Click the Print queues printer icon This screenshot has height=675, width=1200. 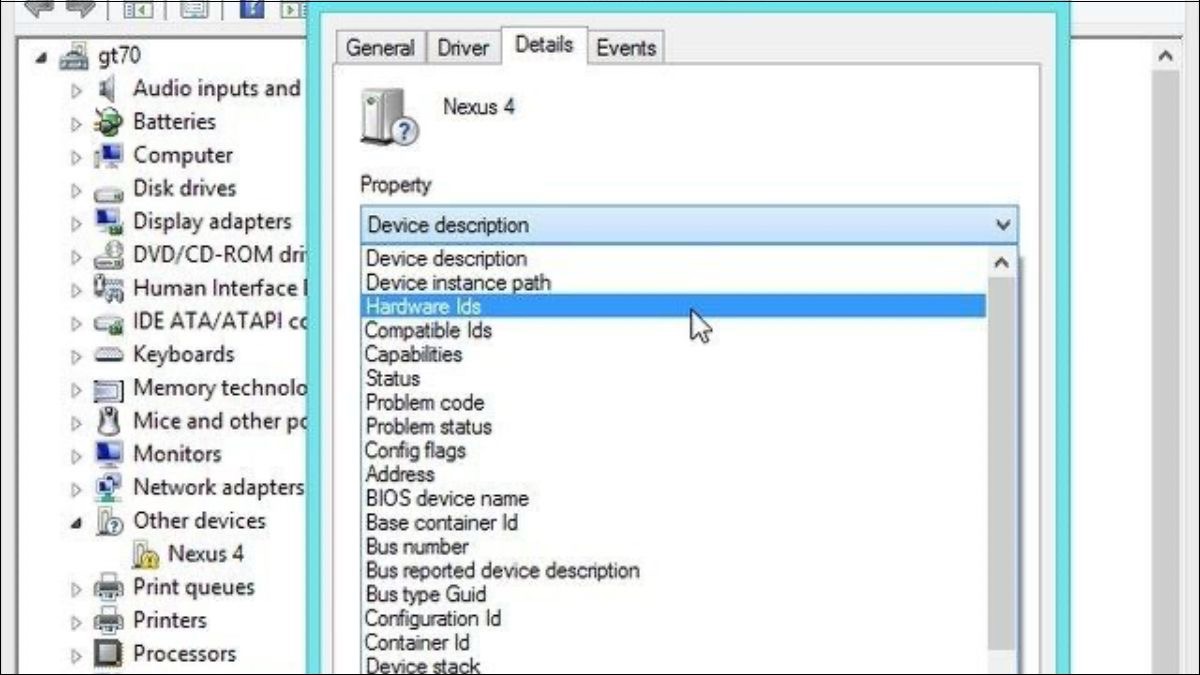108,587
